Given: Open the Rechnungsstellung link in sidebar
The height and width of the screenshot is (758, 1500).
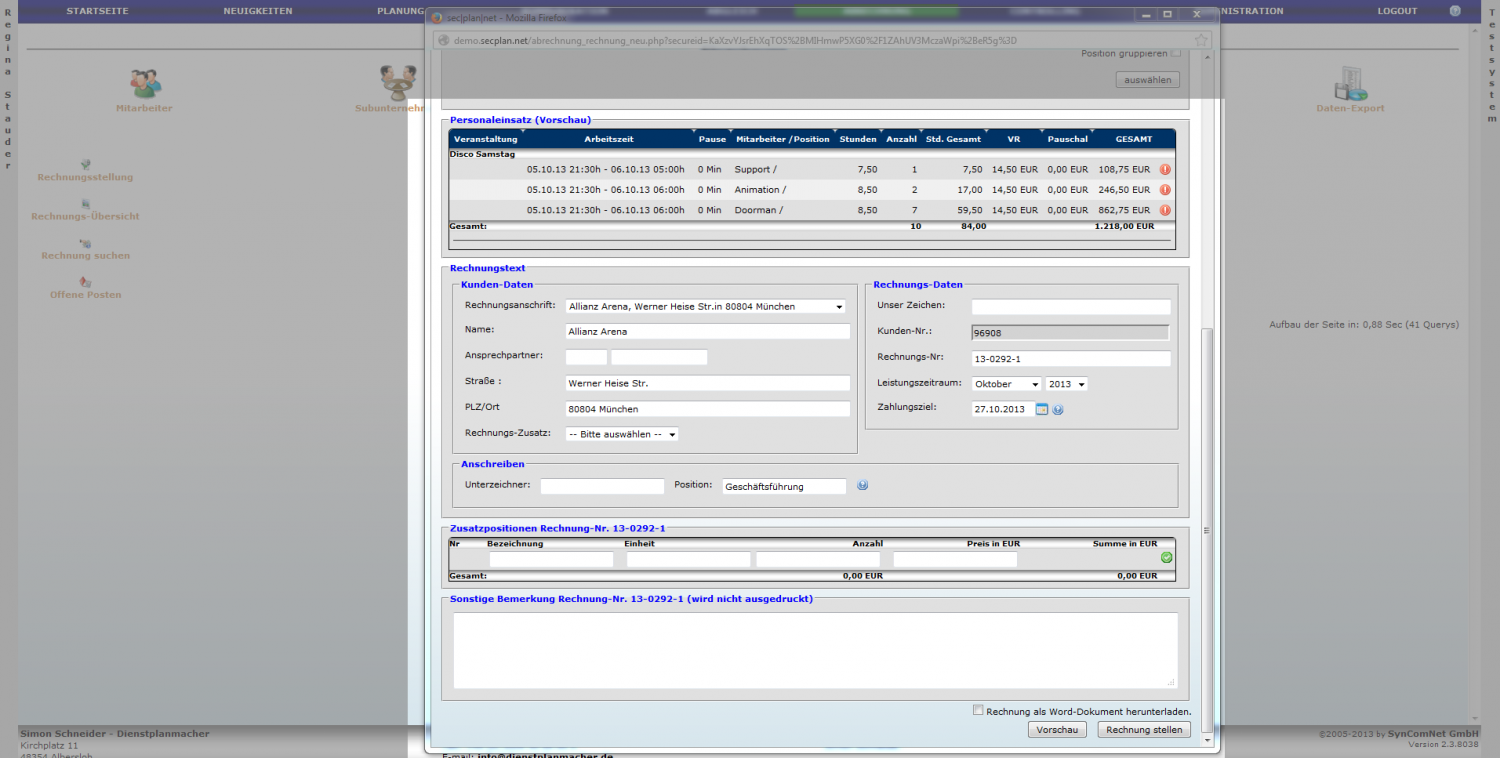Looking at the screenshot, I should coord(85,177).
